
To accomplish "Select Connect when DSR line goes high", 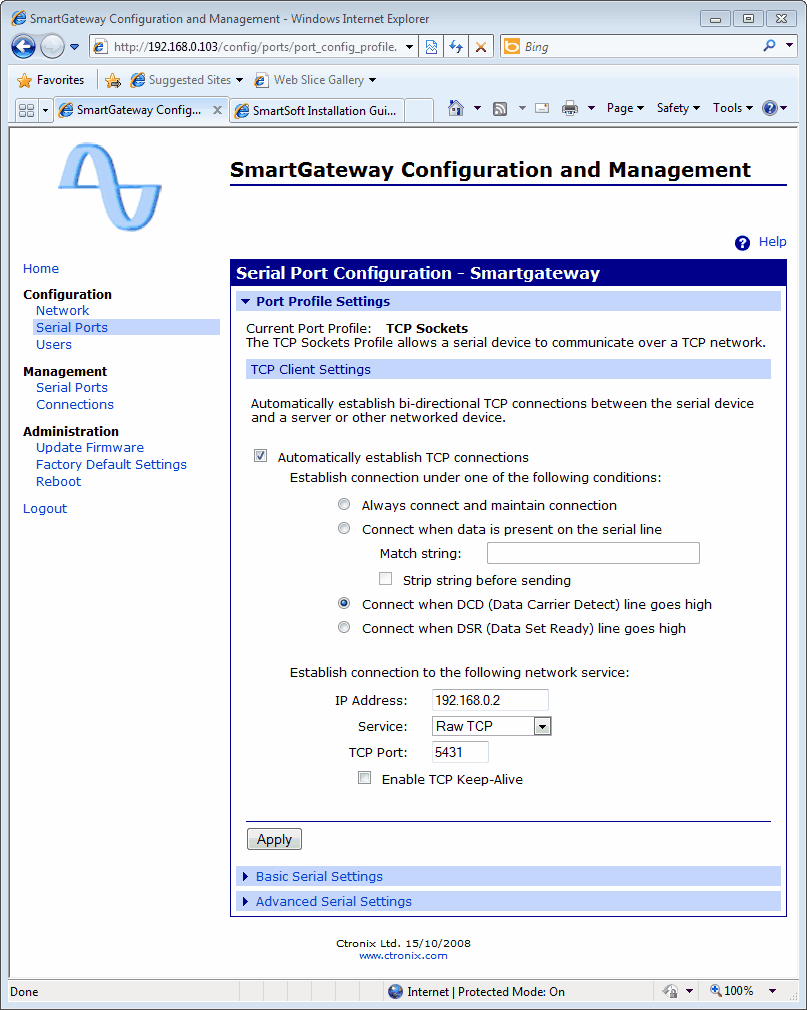I will [345, 627].
